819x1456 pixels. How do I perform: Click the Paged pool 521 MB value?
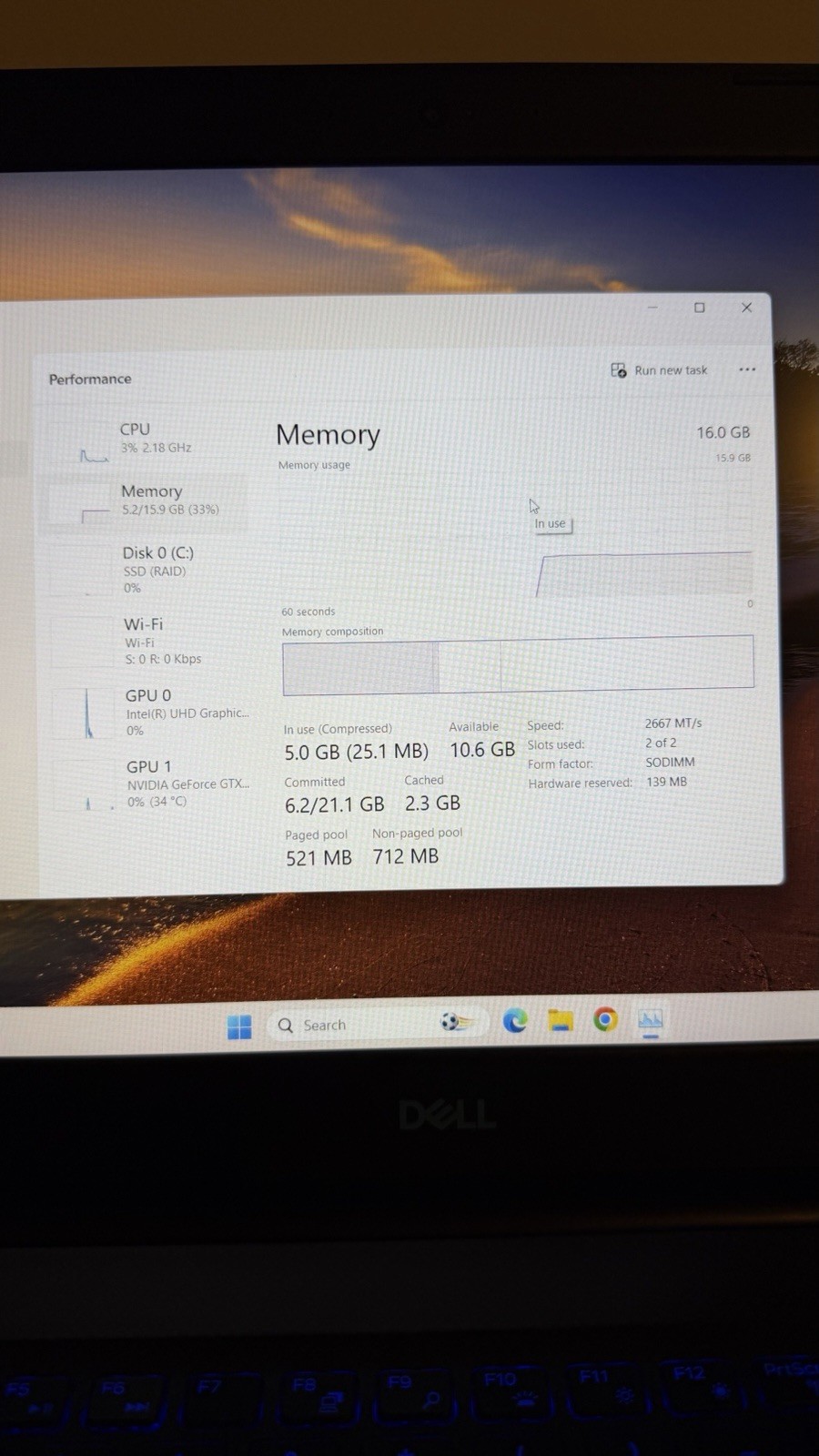pyautogui.click(x=318, y=858)
